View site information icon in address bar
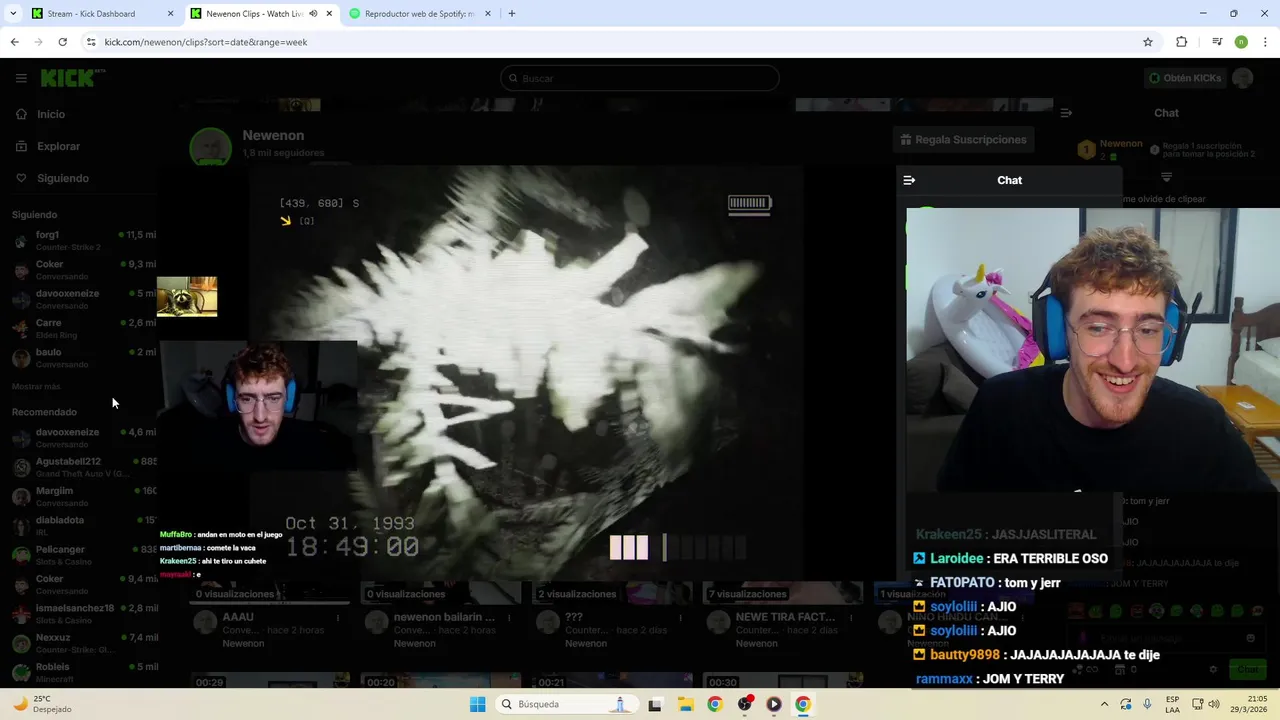 91,42
